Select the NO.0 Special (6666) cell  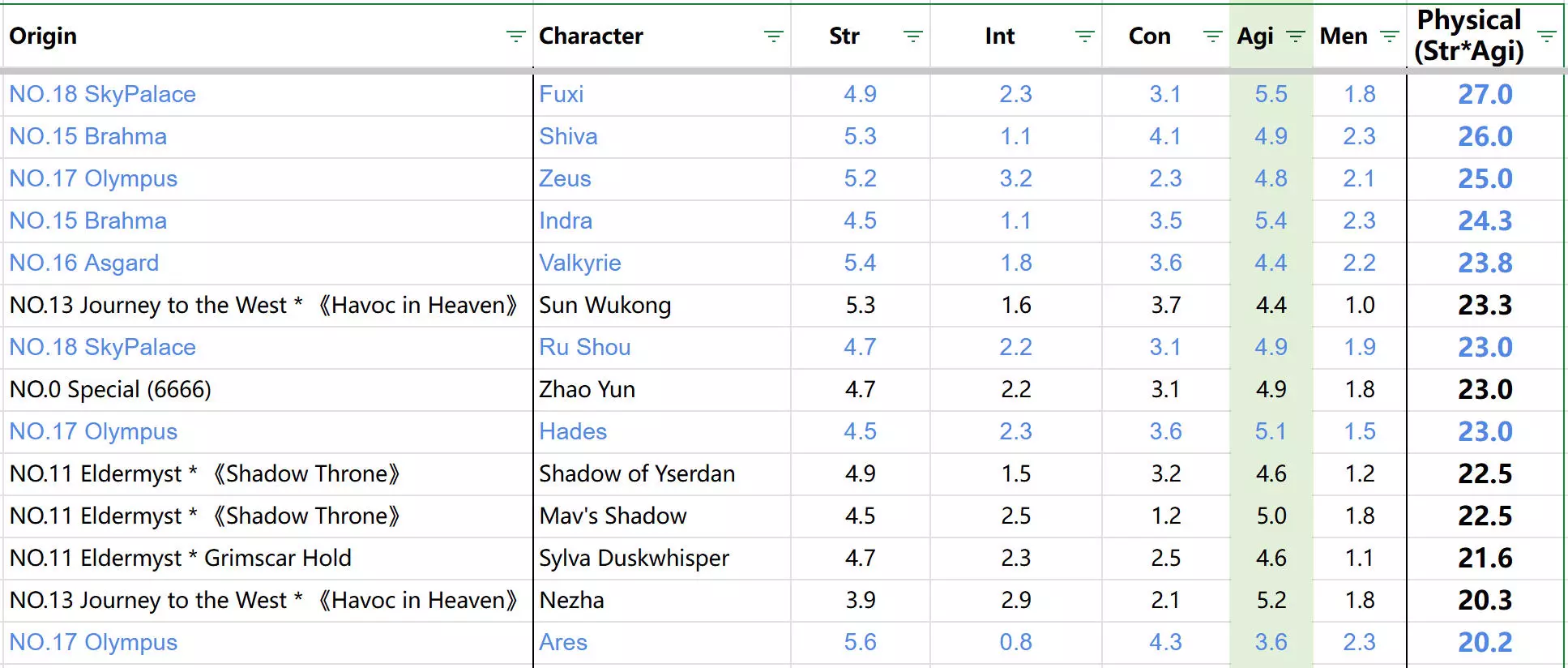(110, 389)
